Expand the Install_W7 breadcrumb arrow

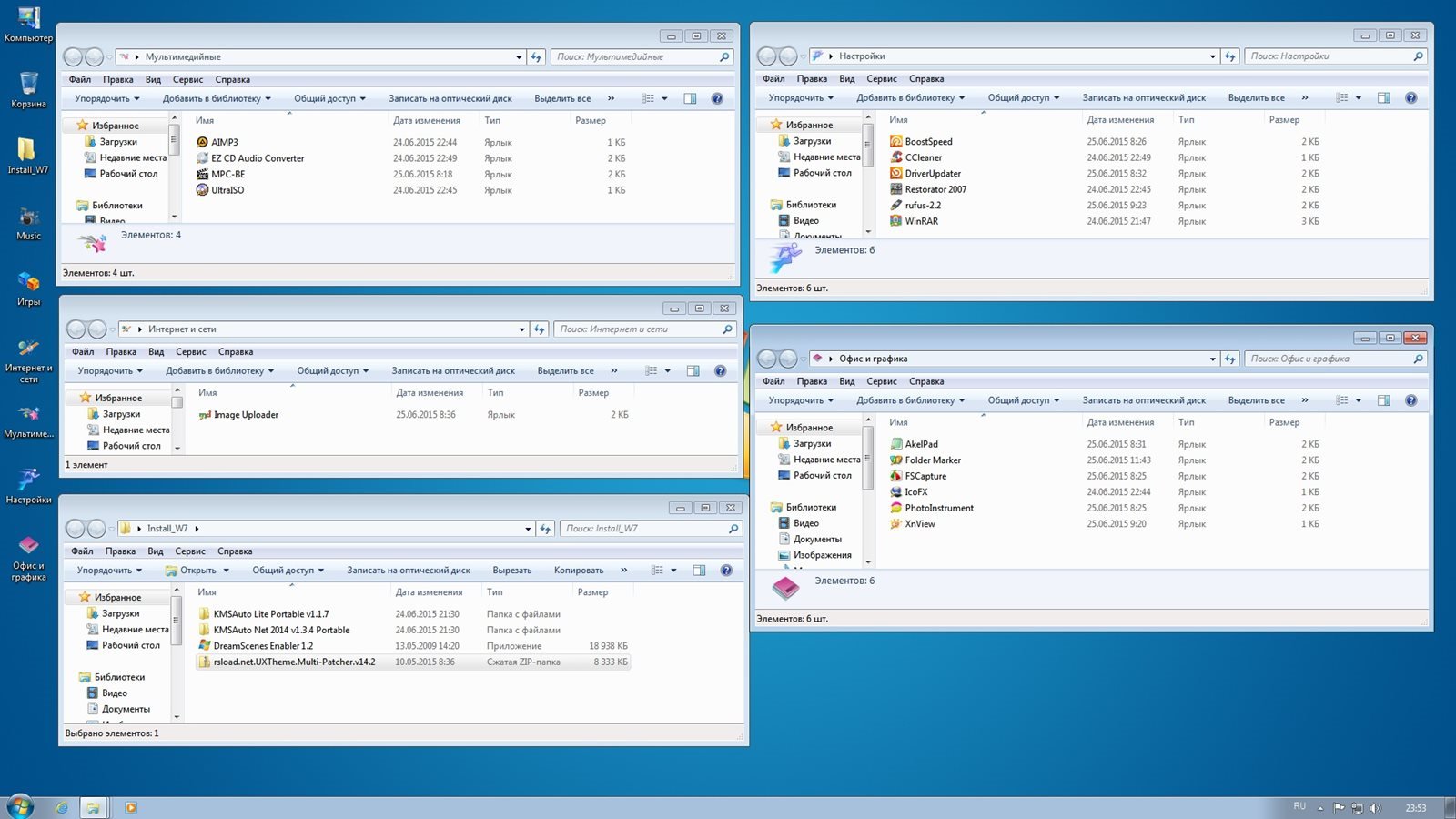click(197, 529)
